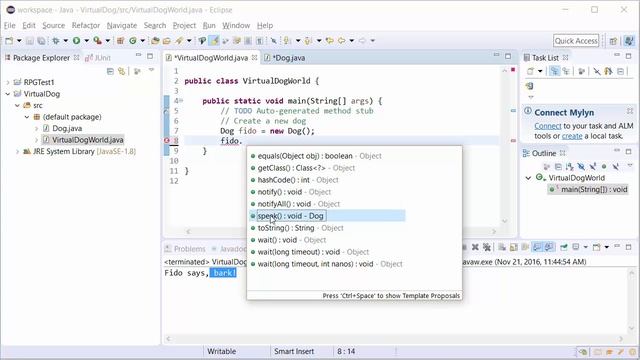Collapse the VirtualDog project node

click(x=8, y=94)
